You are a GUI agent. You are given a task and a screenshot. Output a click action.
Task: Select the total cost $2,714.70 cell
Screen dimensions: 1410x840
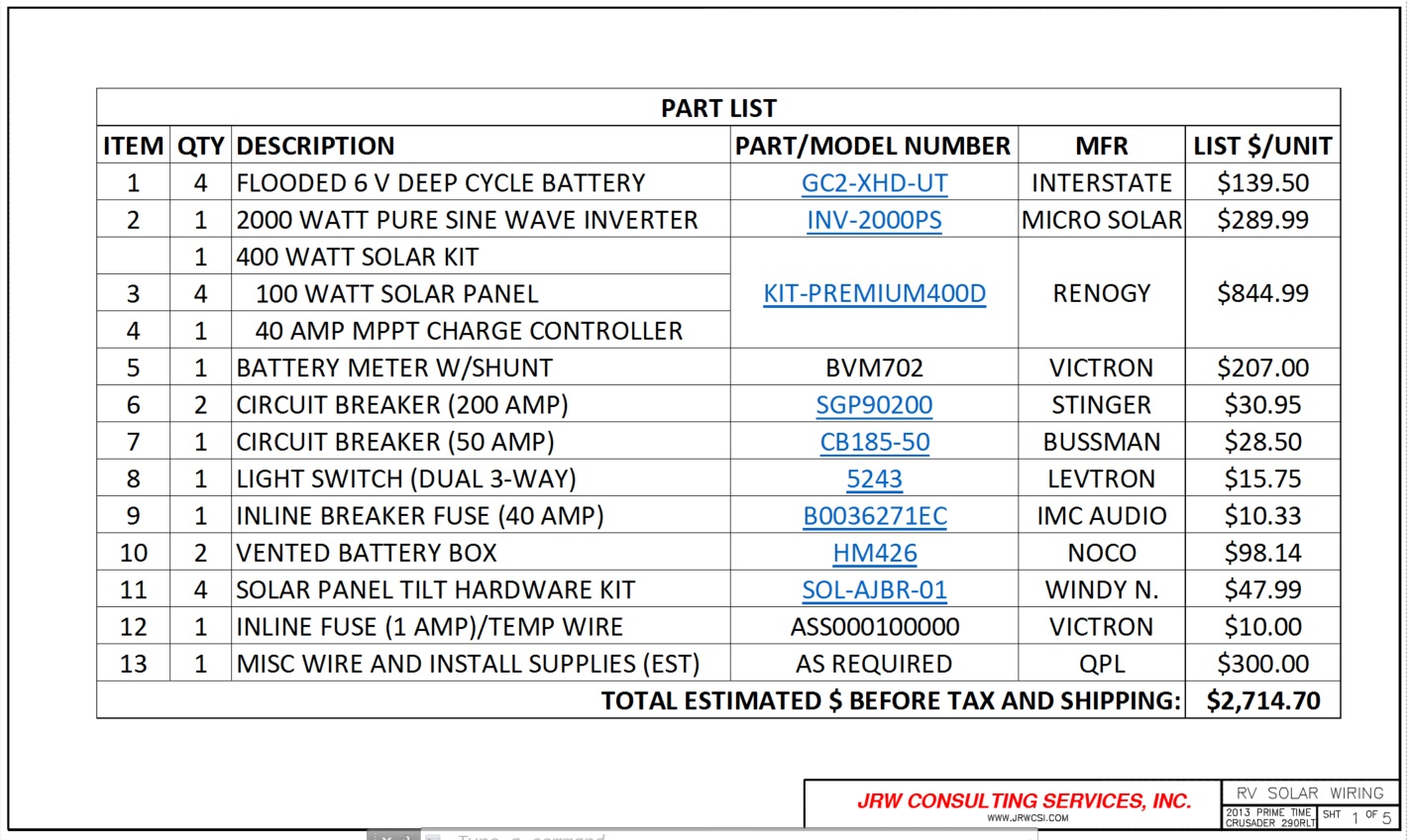click(x=1262, y=700)
